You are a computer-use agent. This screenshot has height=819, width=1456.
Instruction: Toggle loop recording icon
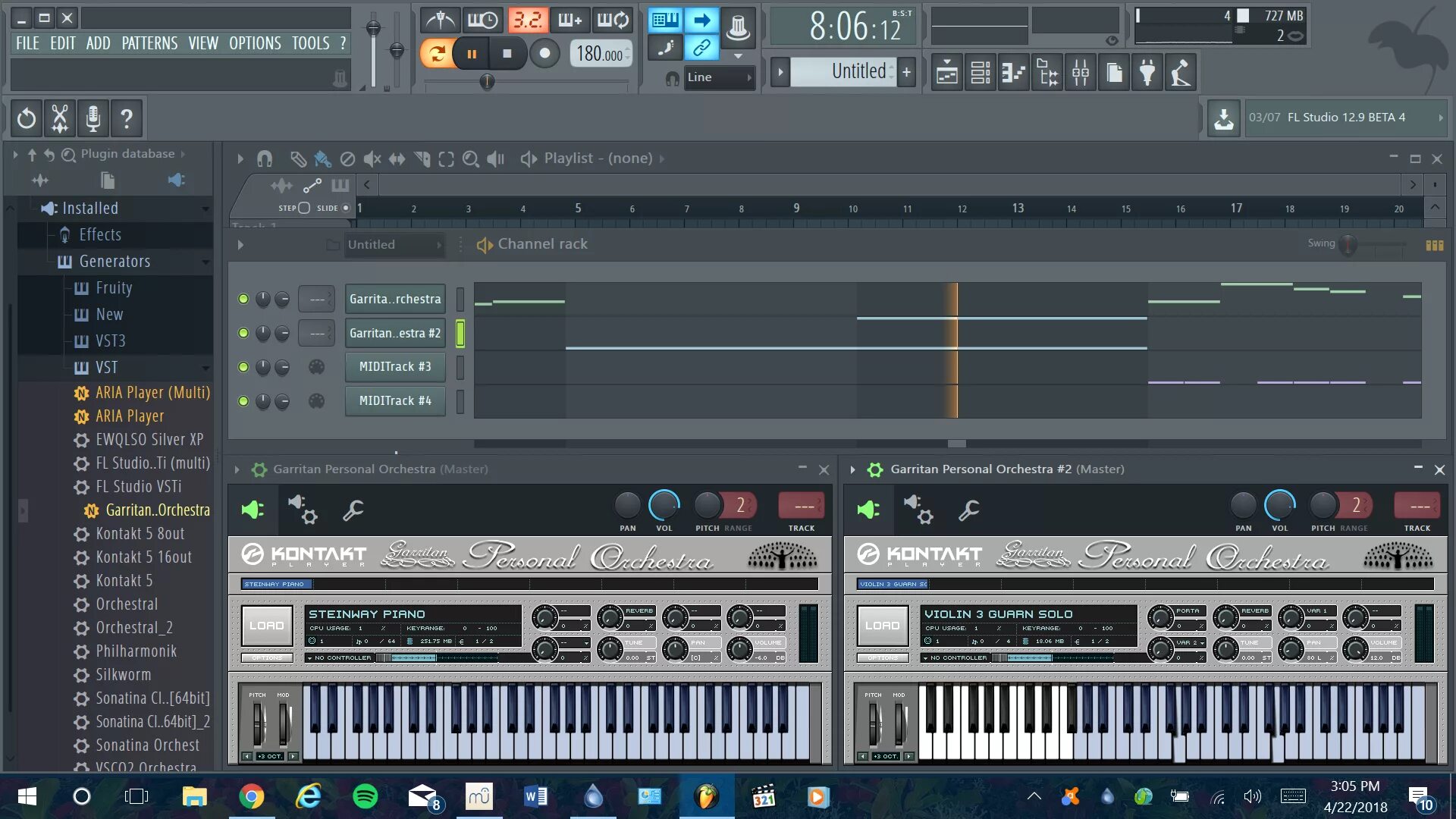(613, 20)
